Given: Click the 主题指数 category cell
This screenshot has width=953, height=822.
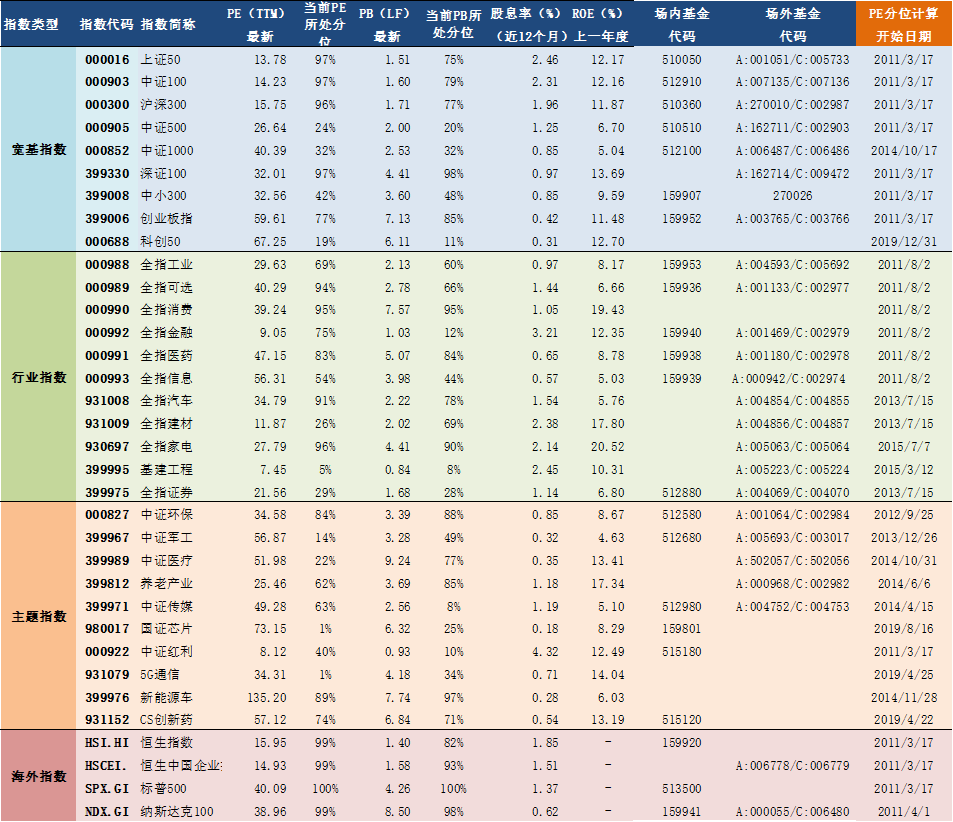Looking at the screenshot, I should click(x=39, y=616).
